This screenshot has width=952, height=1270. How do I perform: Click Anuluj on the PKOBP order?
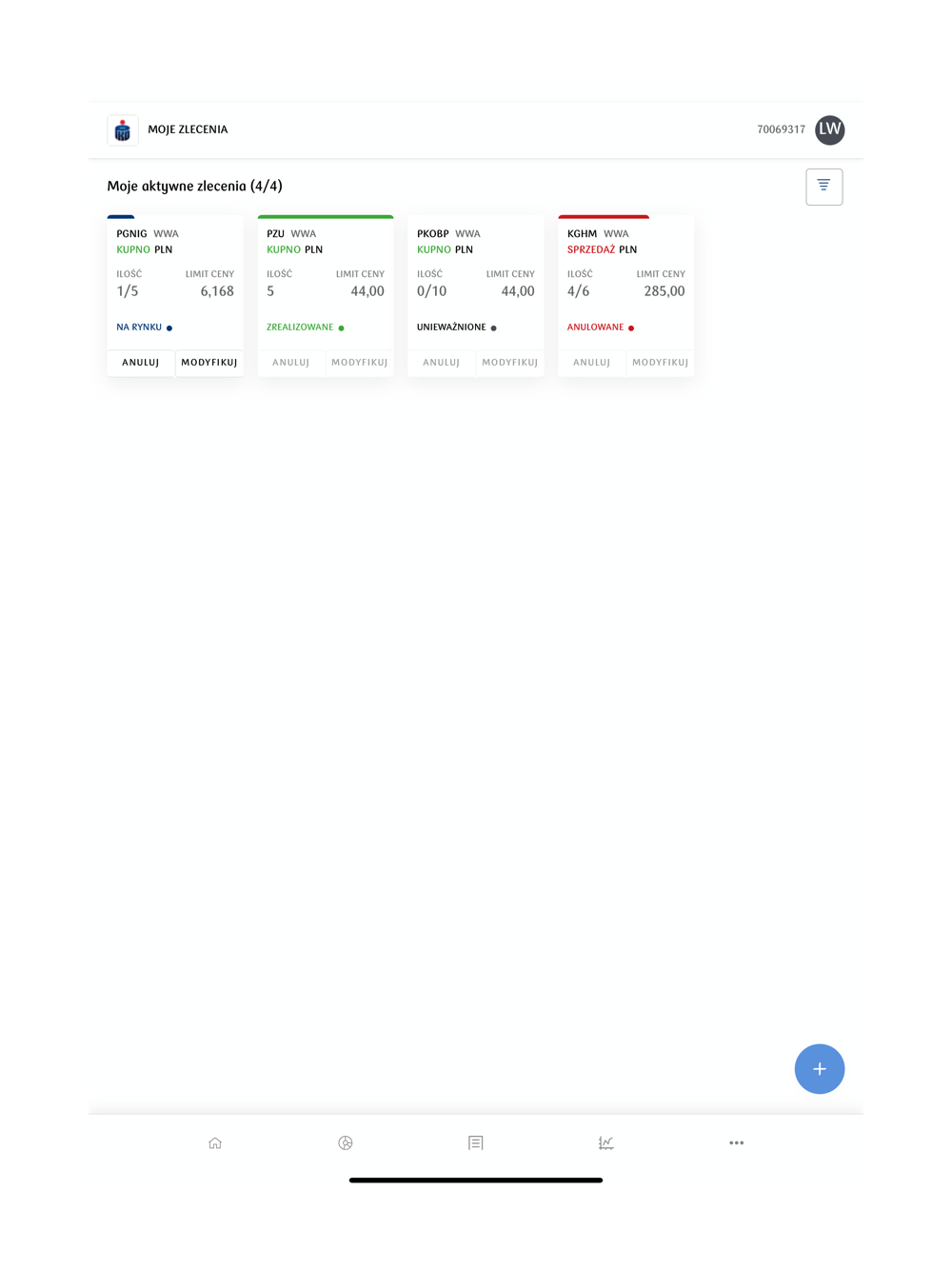coord(442,363)
